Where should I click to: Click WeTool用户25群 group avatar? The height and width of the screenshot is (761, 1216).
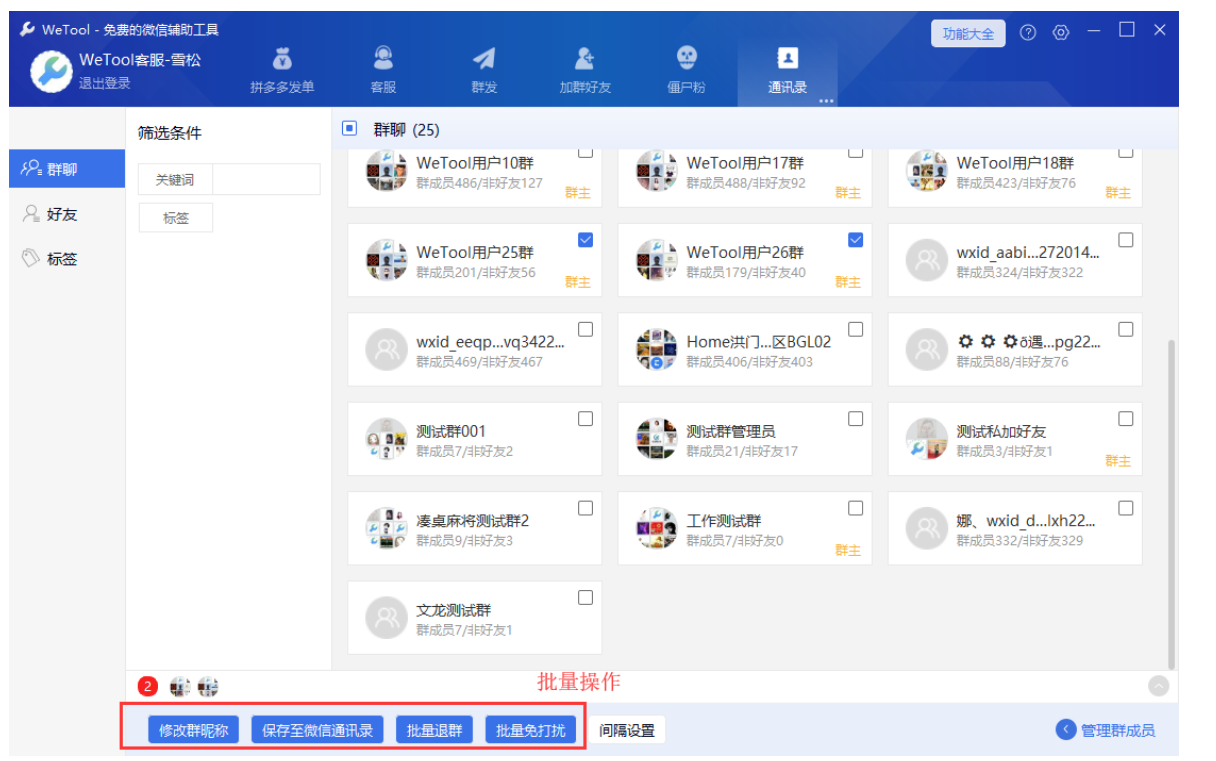tap(386, 260)
